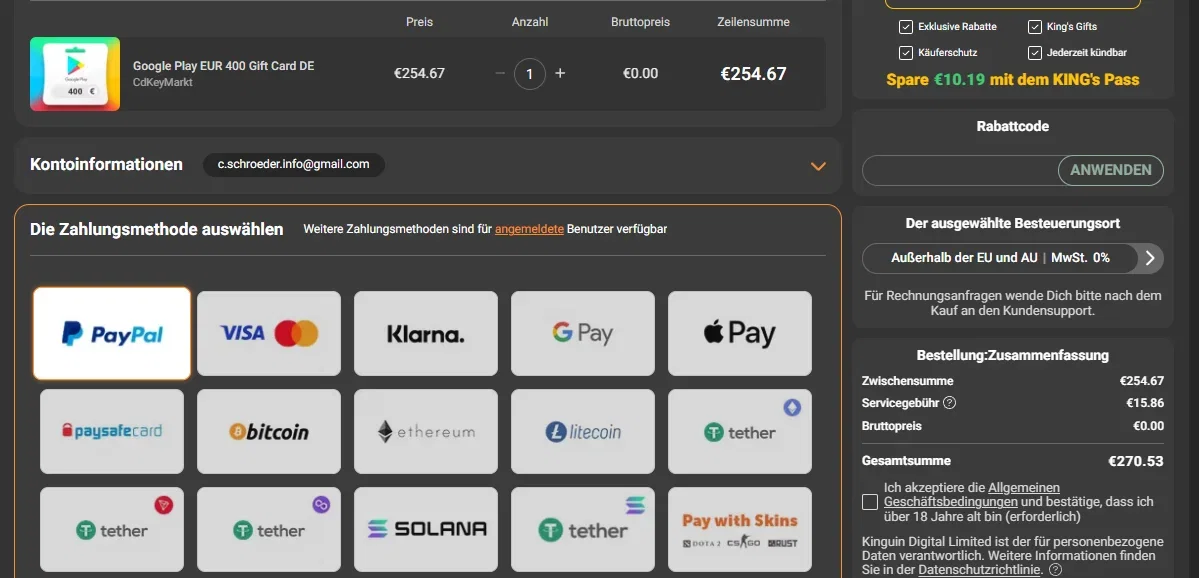Click the Bruttopreis €0.00 in product row
This screenshot has width=1199, height=578.
tap(640, 73)
